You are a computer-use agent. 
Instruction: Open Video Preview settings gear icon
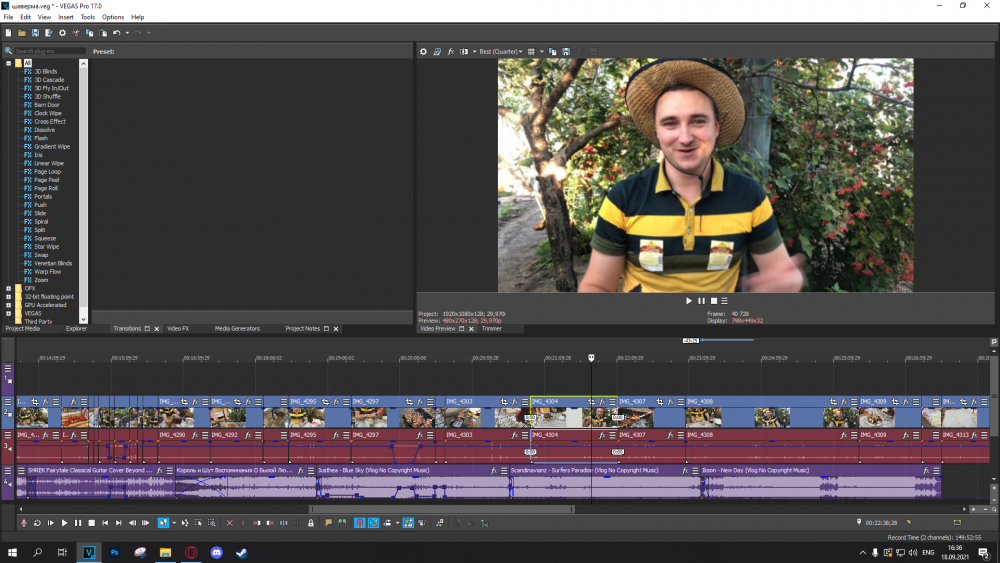pos(423,51)
